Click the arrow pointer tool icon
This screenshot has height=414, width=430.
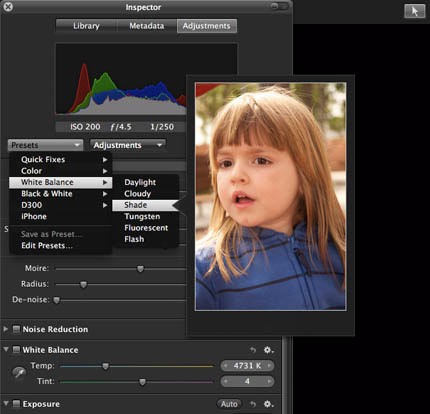click(415, 11)
